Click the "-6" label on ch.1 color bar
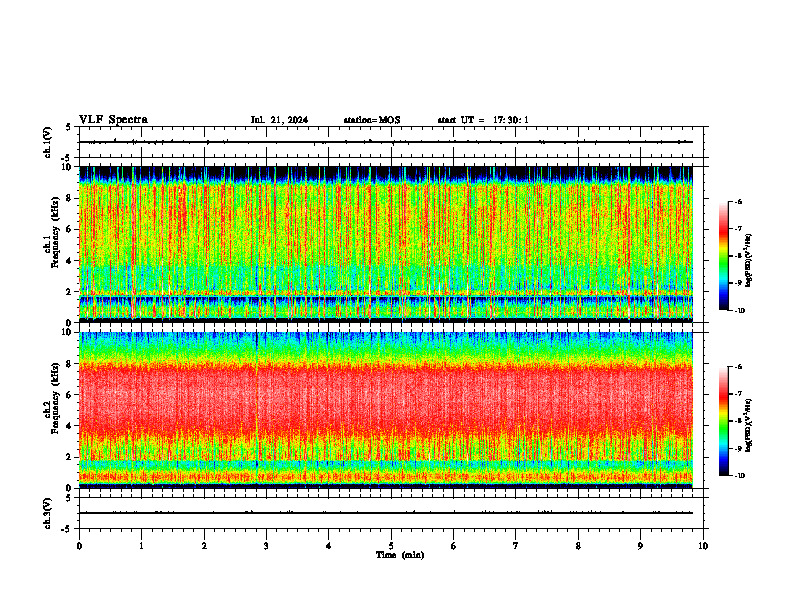The image size is (792, 612). tap(738, 202)
